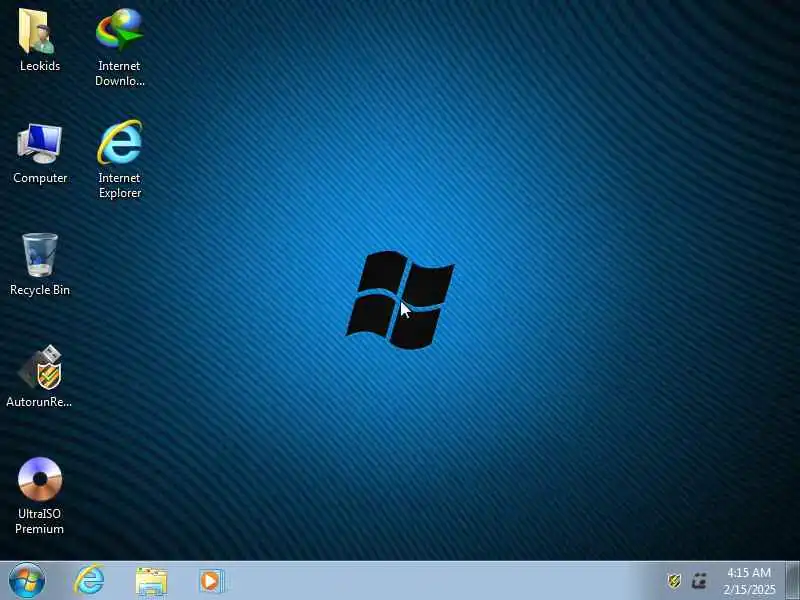Click the Recycle Bin label text
The image size is (800, 600).
[x=40, y=290]
